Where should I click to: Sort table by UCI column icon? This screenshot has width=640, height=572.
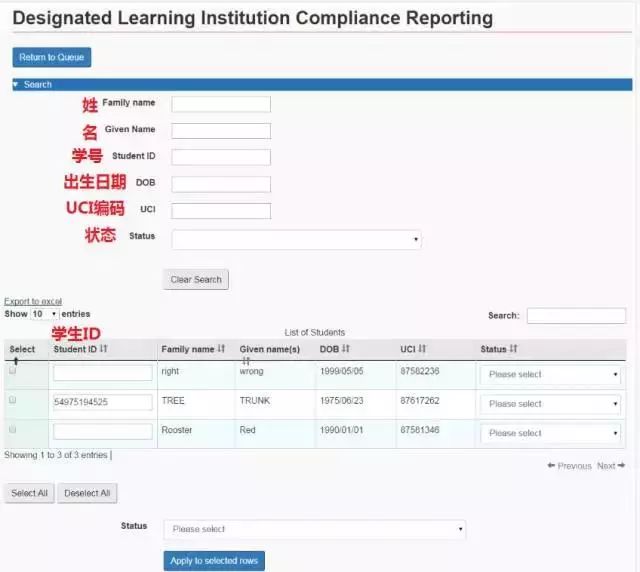pyautogui.click(x=422, y=349)
